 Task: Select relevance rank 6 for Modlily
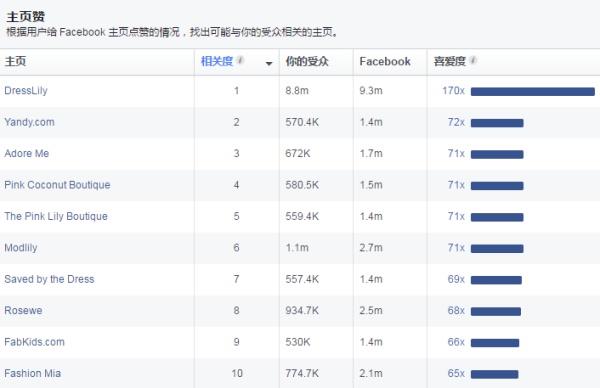[236, 248]
